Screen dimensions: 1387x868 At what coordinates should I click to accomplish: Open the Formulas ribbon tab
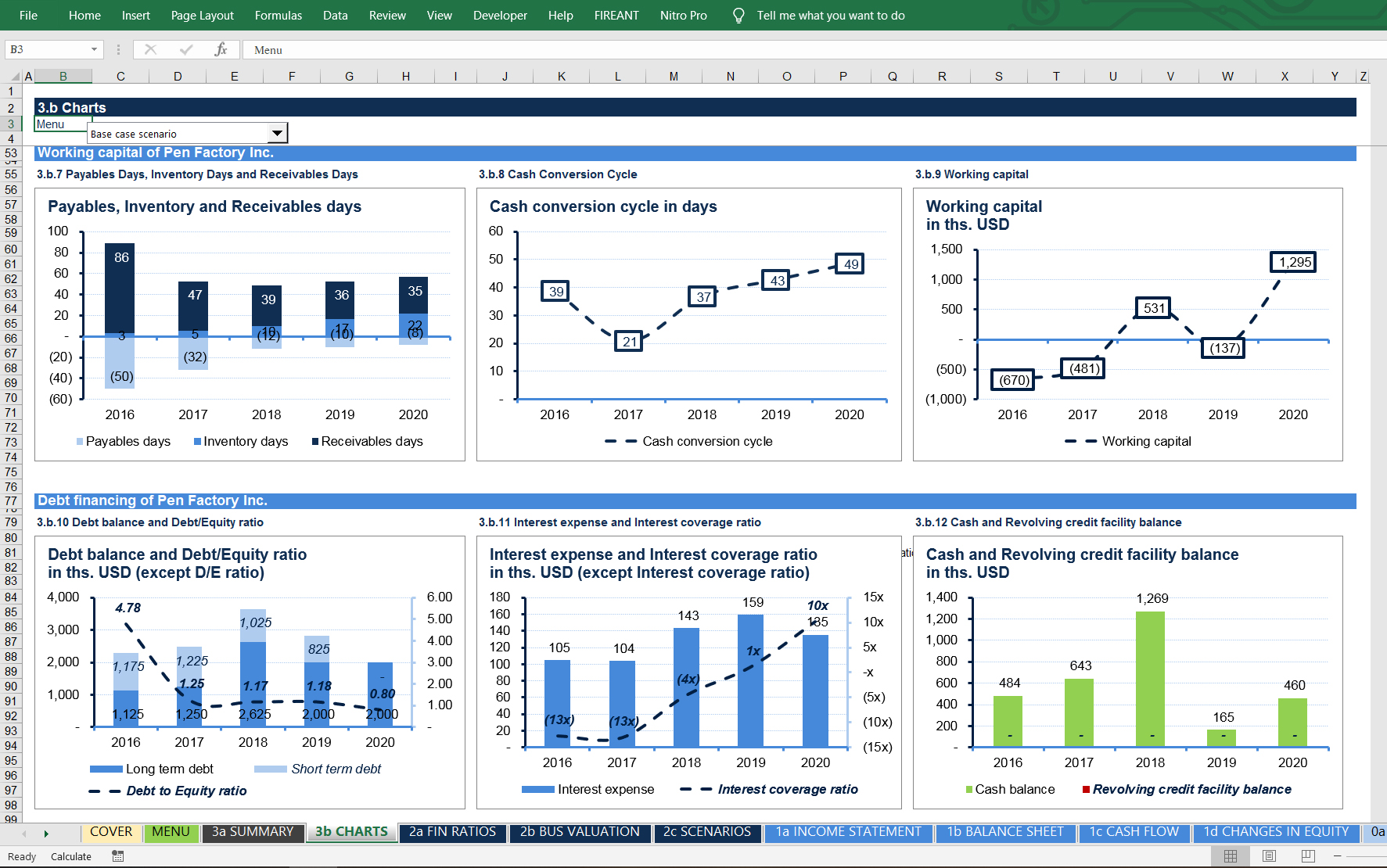pos(278,16)
